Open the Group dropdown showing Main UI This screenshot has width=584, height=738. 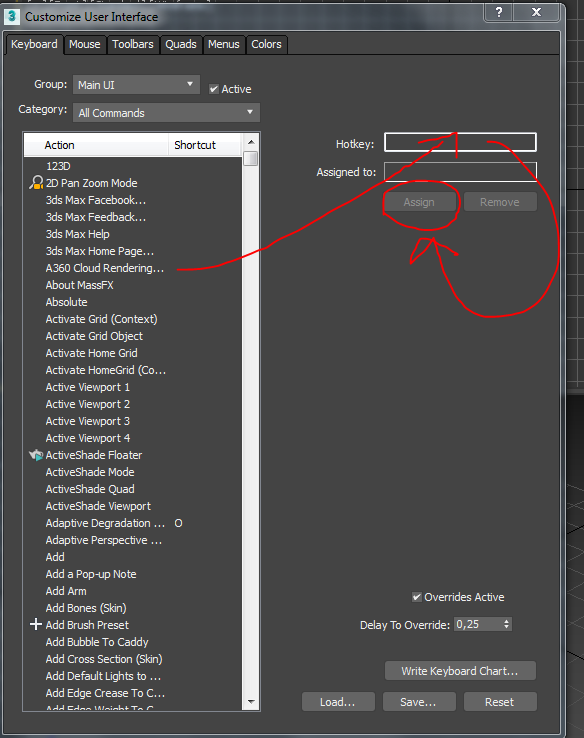pyautogui.click(x=136, y=85)
